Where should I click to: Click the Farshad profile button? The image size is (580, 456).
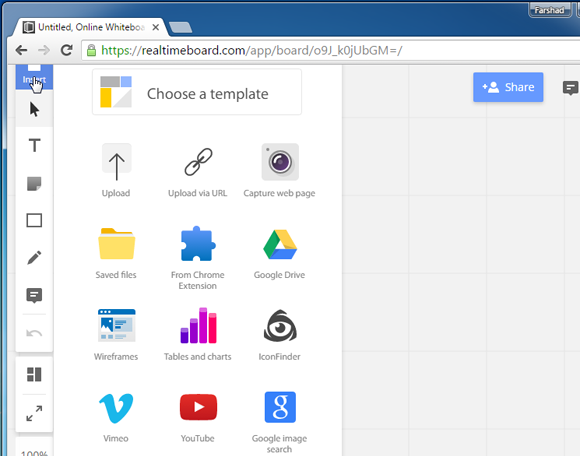[550, 10]
